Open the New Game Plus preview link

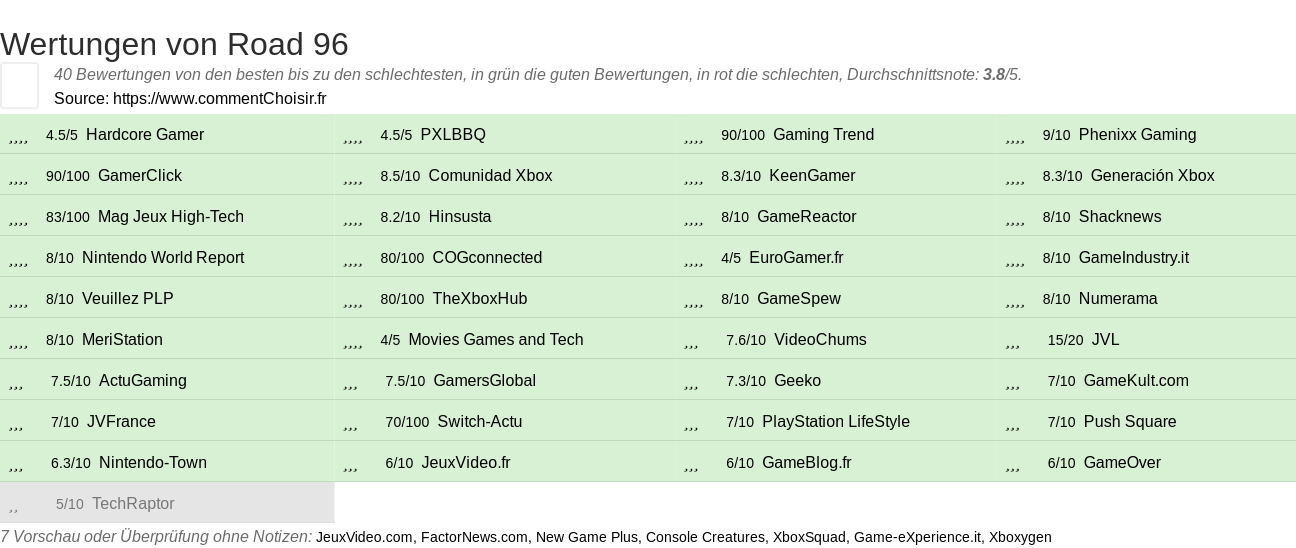tap(587, 537)
